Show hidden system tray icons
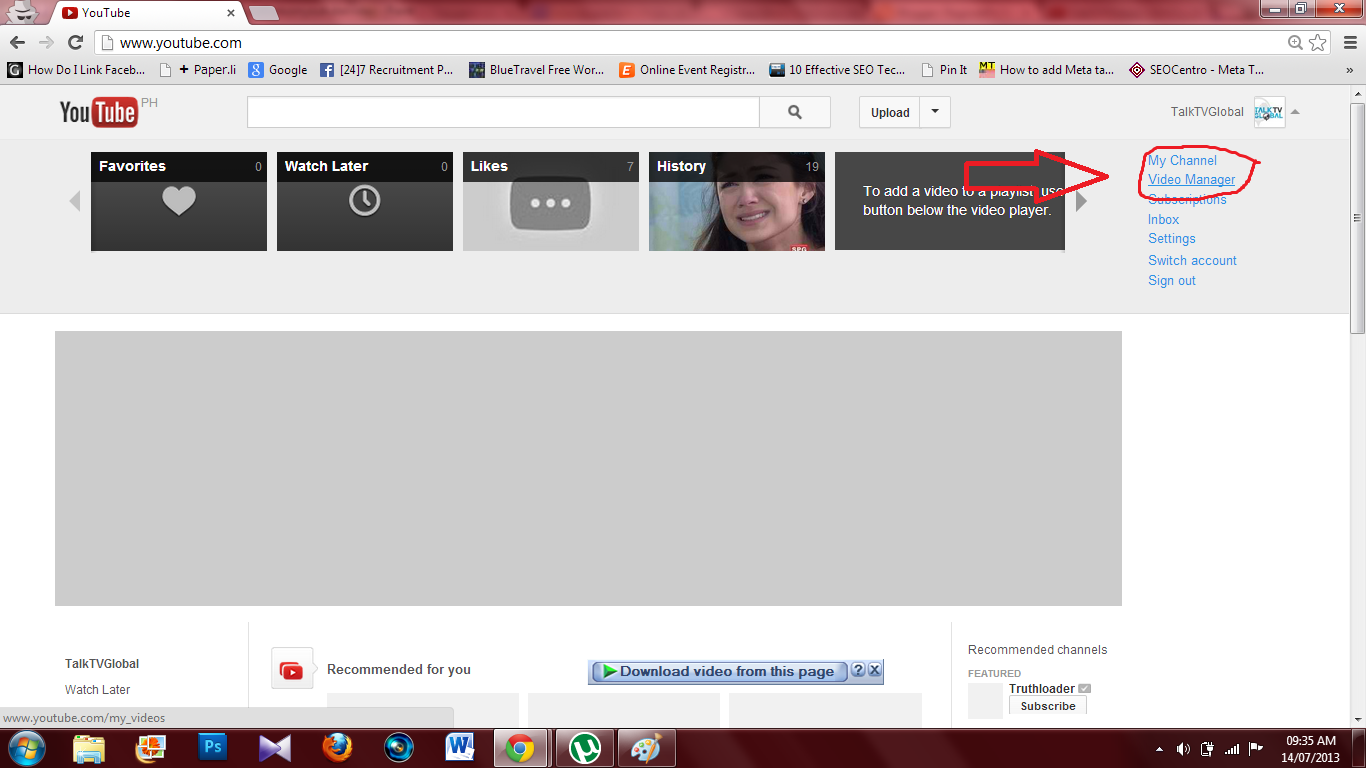This screenshot has height=768, width=1366. (x=1159, y=748)
